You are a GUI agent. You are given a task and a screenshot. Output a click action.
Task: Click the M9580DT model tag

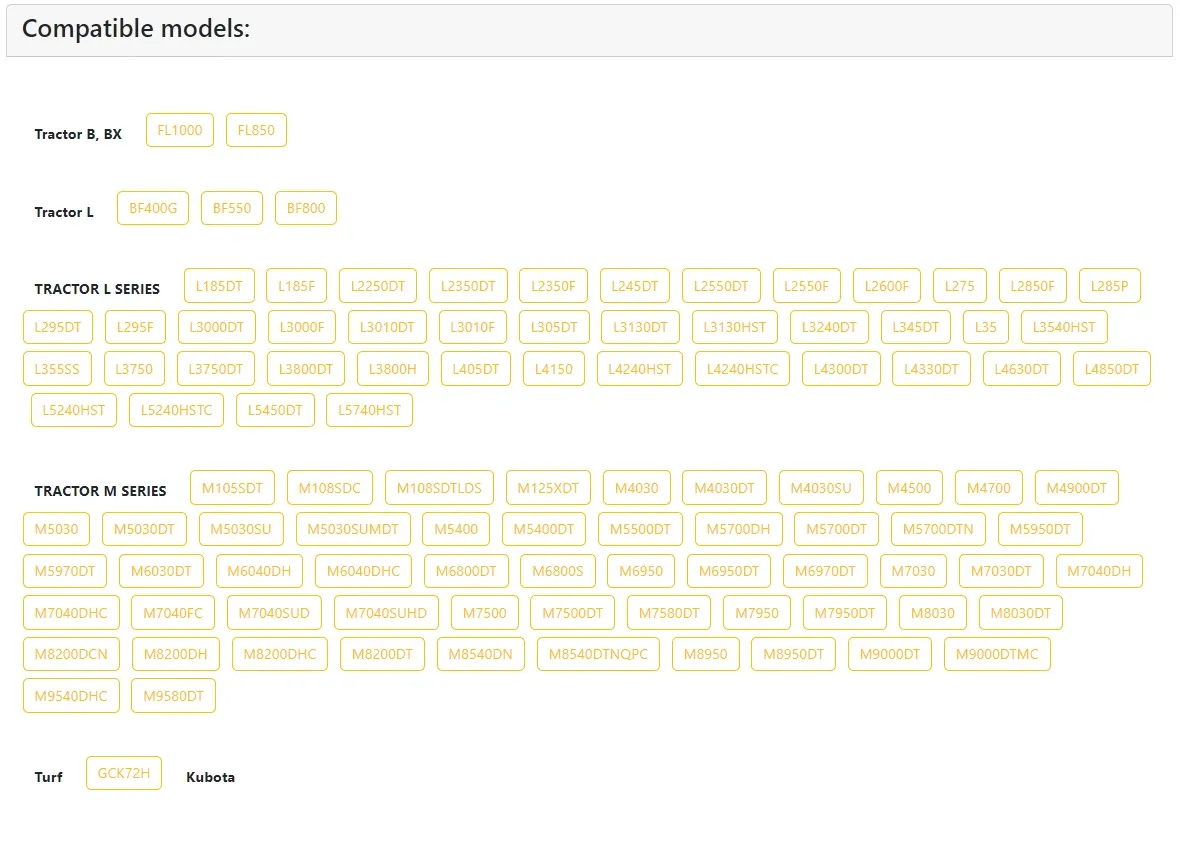click(174, 696)
